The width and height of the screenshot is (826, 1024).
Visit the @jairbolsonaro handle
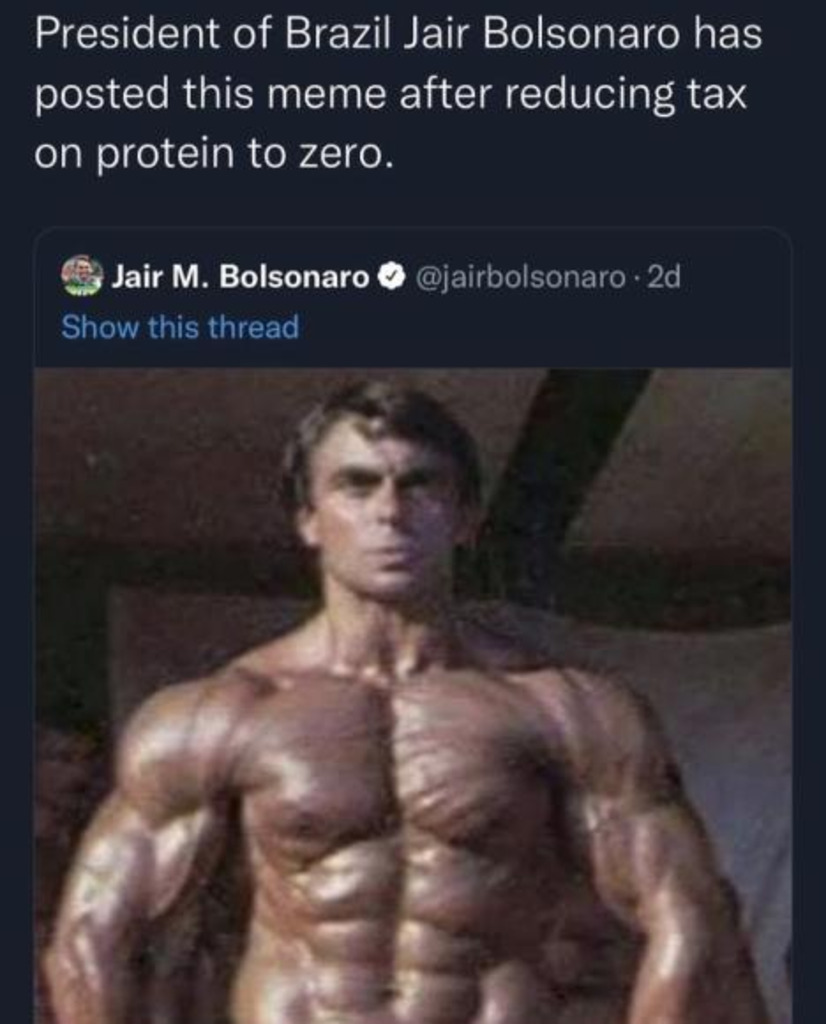518,277
